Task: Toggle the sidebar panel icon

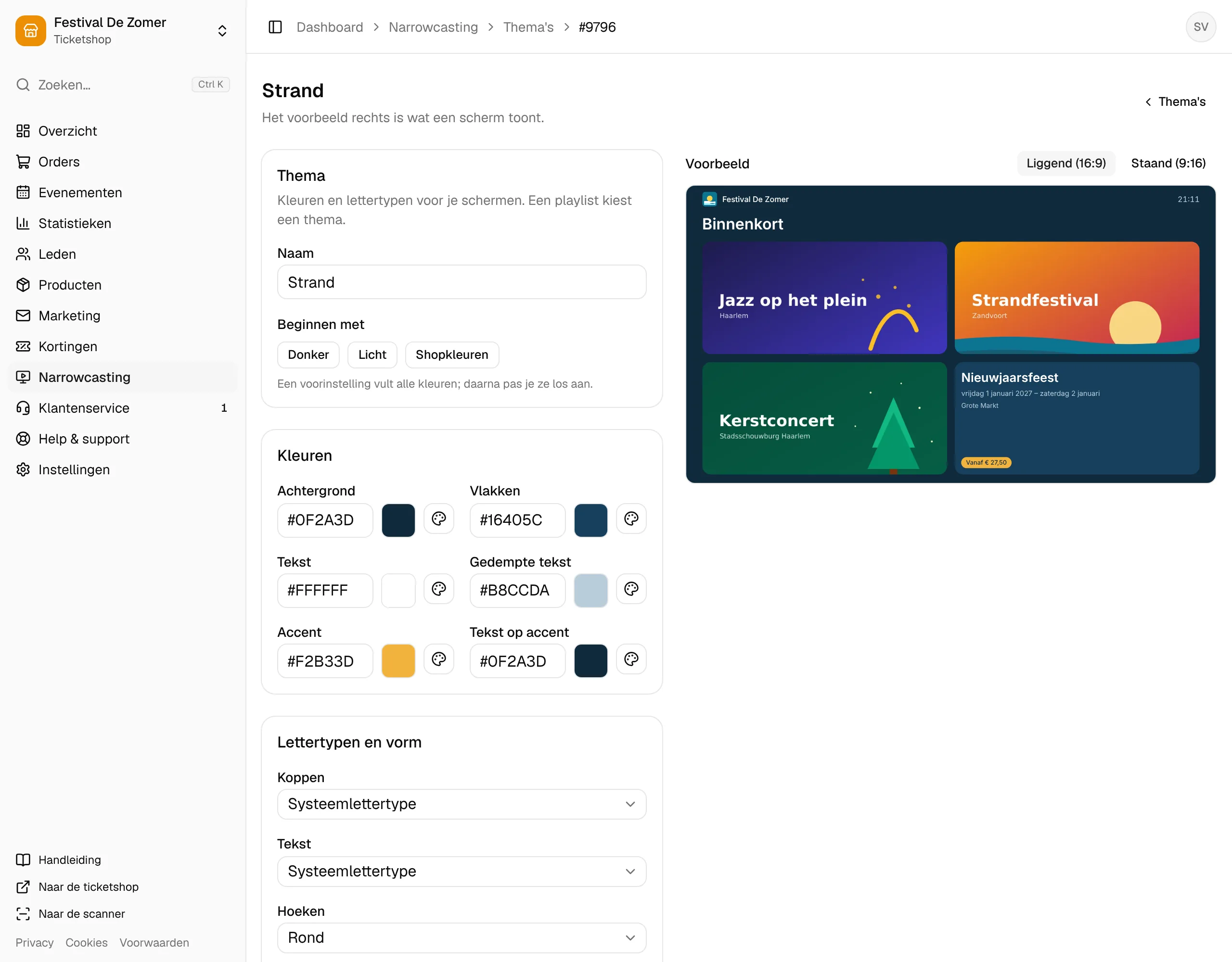Action: point(275,27)
